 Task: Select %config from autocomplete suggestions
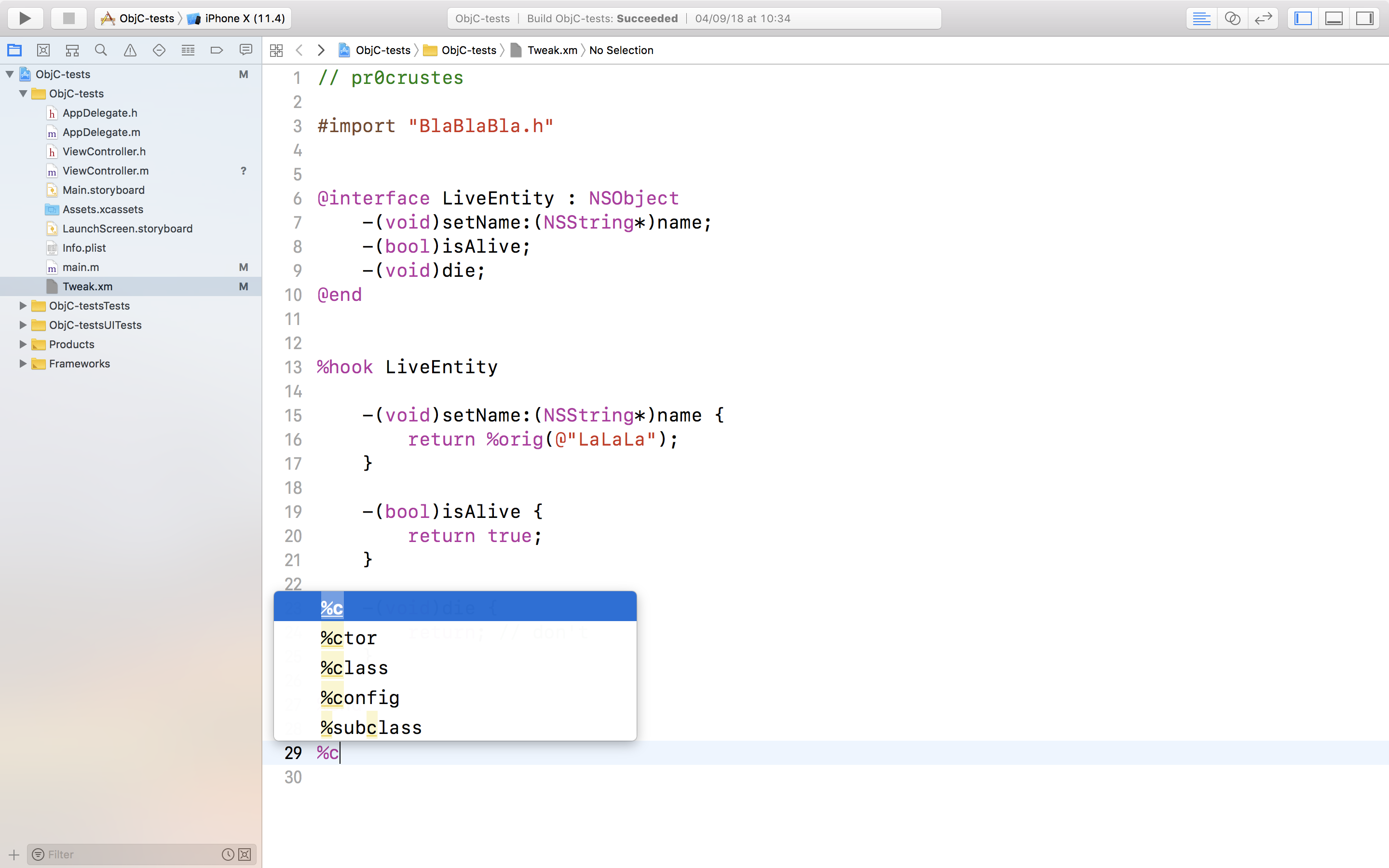point(359,697)
